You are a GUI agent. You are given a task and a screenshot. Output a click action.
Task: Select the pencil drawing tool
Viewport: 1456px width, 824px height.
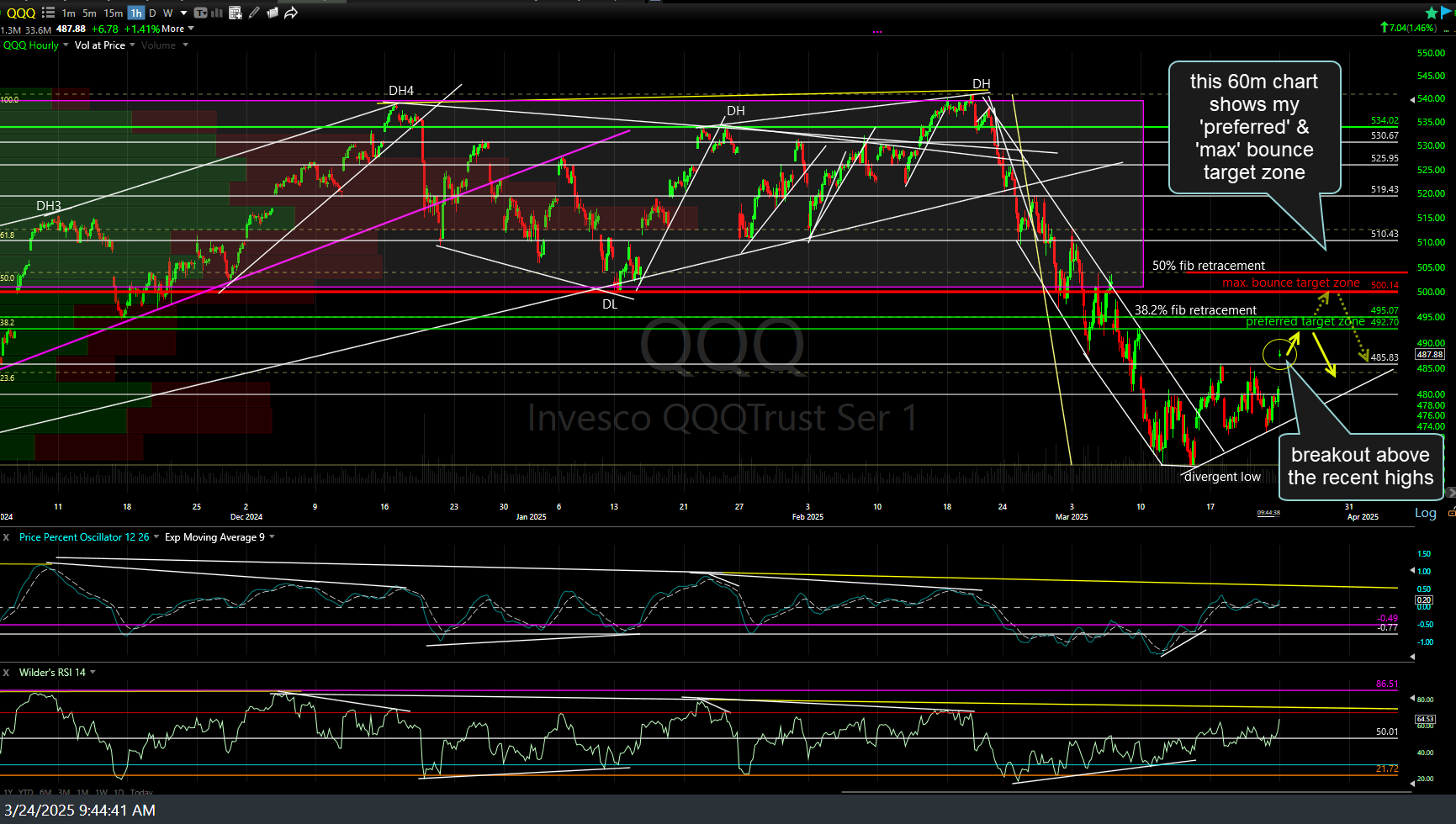254,13
